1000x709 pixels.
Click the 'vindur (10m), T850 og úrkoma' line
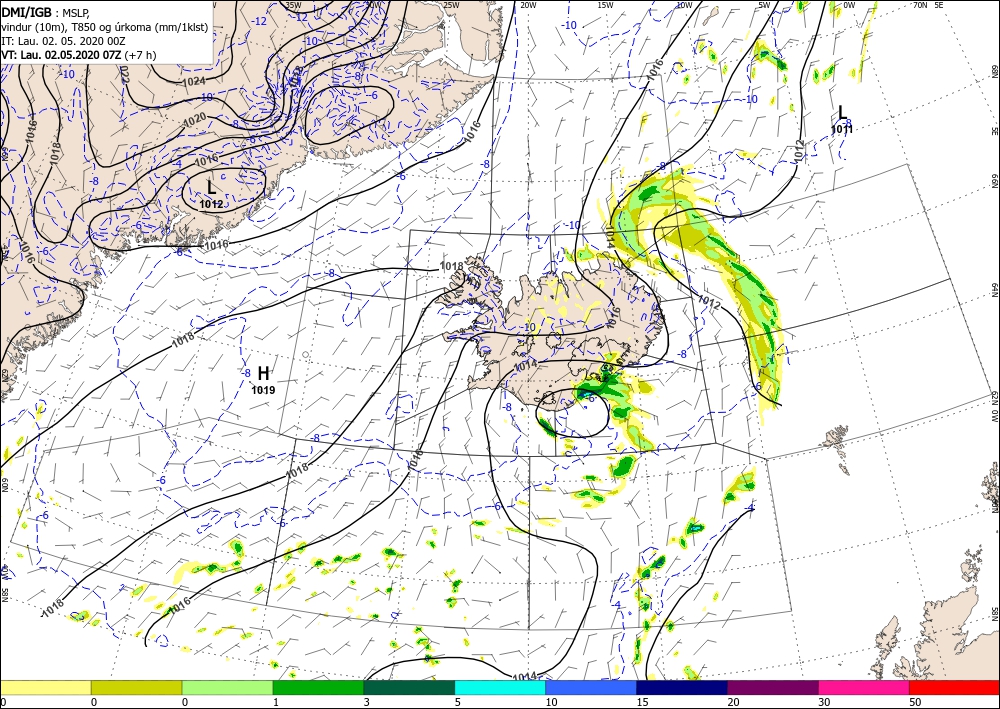[105, 27]
